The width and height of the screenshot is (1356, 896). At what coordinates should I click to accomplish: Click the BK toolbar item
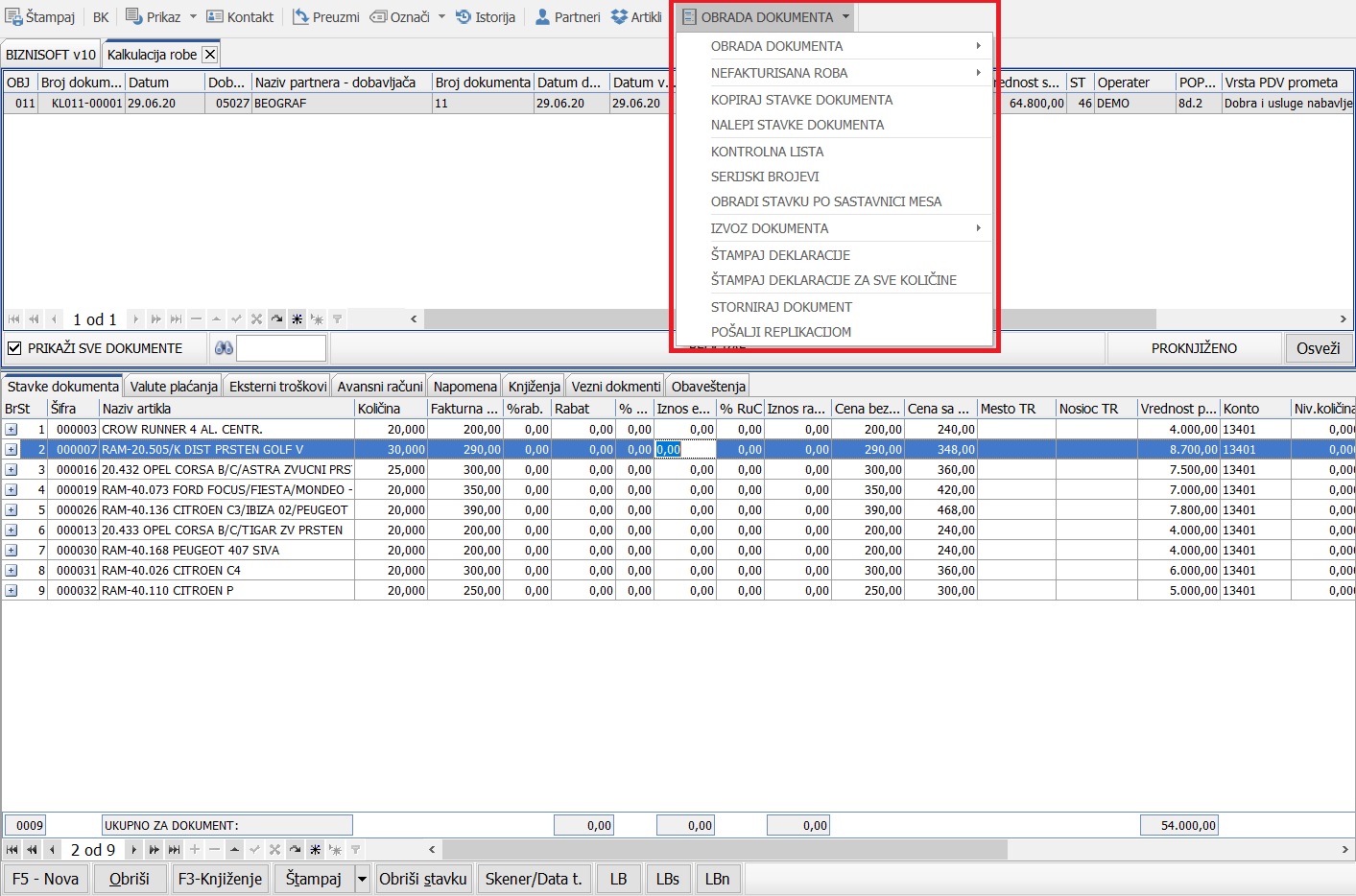101,17
